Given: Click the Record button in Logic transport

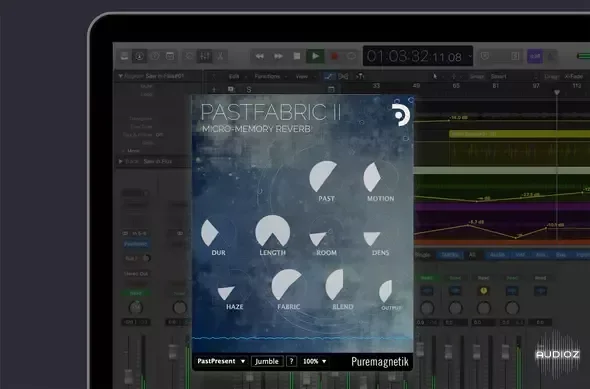Looking at the screenshot, I should pyautogui.click(x=334, y=56).
